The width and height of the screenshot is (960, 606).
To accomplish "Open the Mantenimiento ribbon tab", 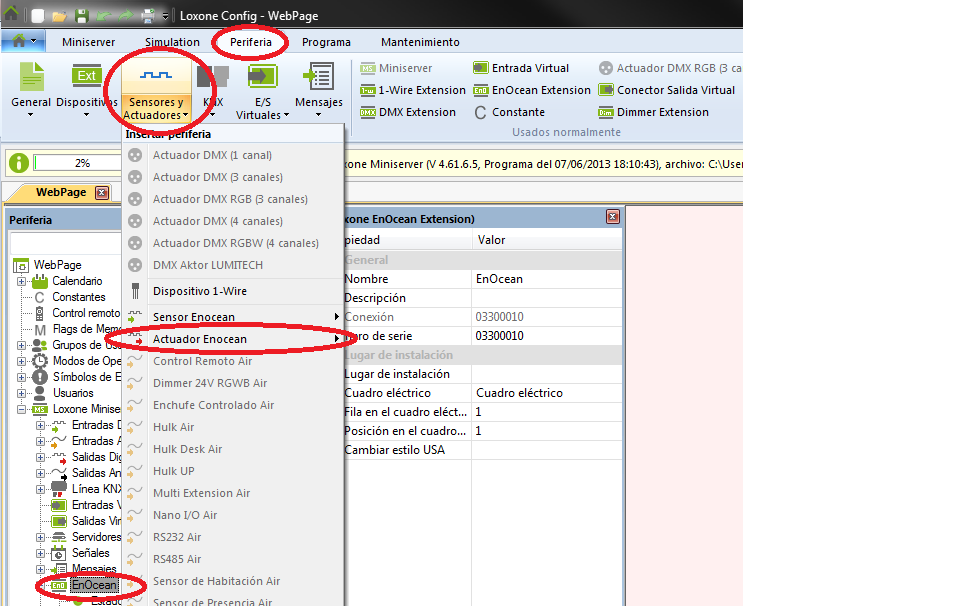I will [x=420, y=42].
